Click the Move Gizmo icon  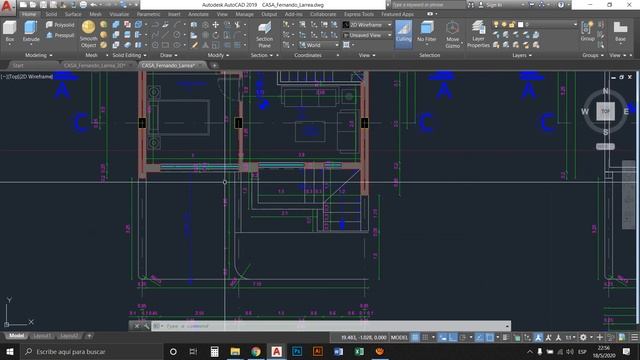[x=452, y=35]
